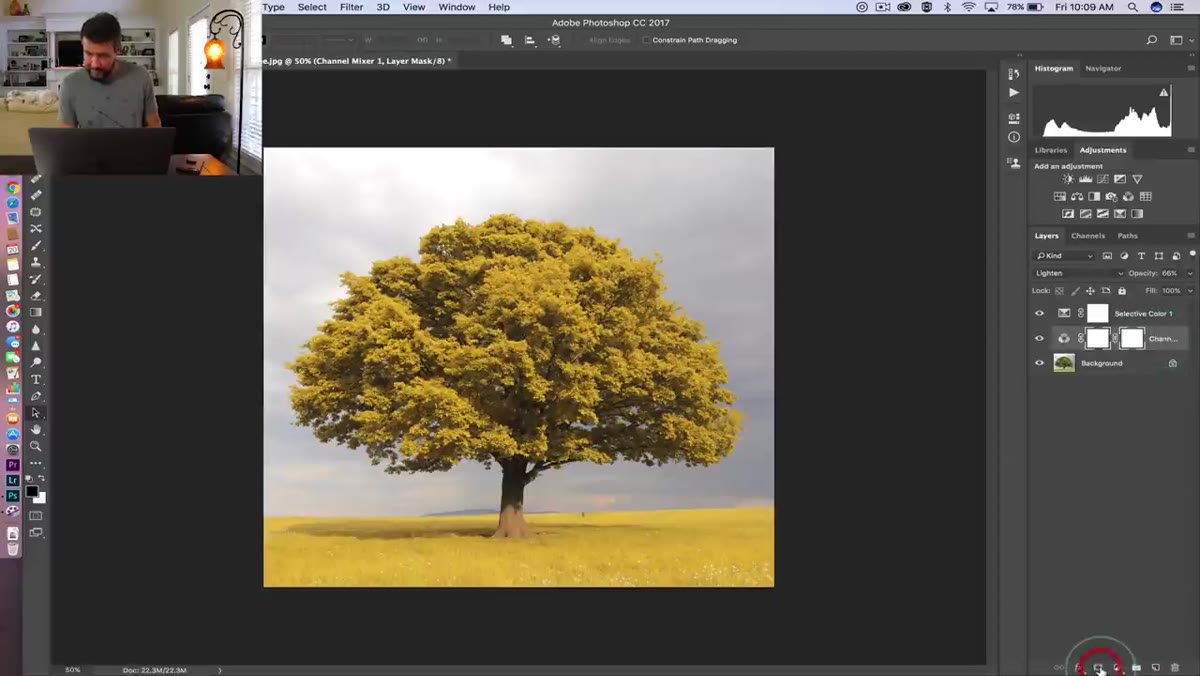1200x676 pixels.
Task: Open the Kind layer filter dropdown
Action: coord(1065,256)
